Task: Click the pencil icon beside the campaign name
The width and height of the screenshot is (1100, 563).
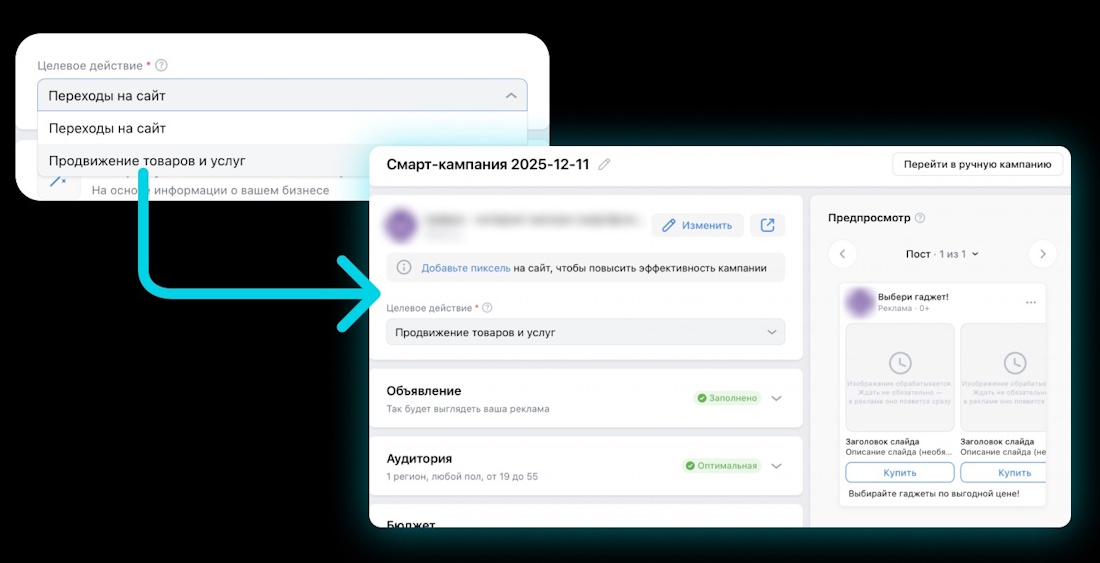Action: click(604, 165)
